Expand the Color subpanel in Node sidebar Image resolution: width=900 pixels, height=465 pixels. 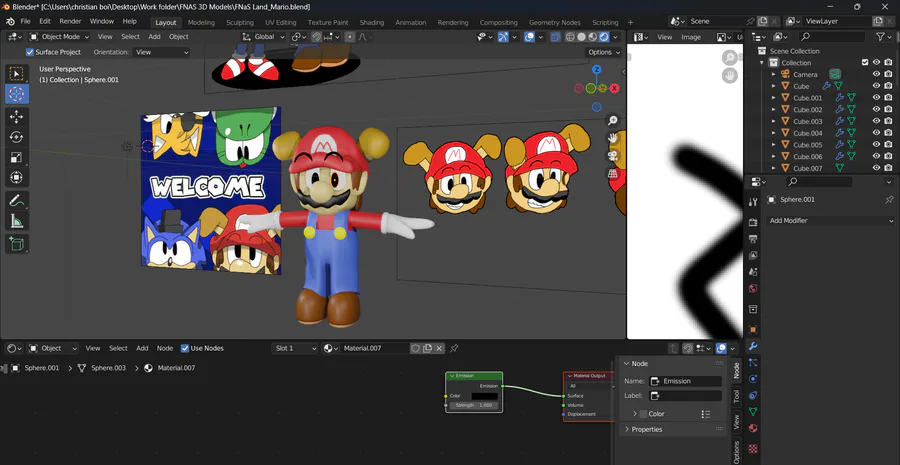(x=635, y=414)
